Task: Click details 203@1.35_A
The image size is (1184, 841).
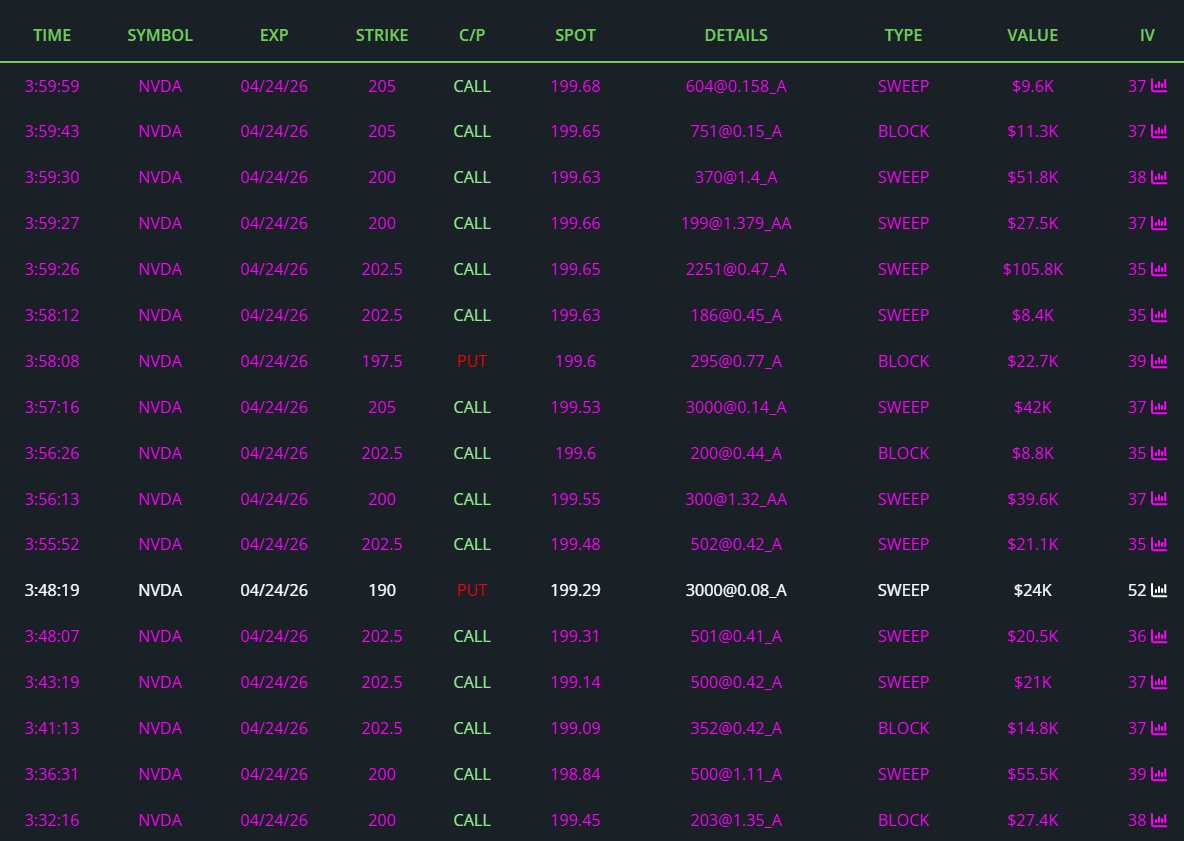Action: coord(736,821)
